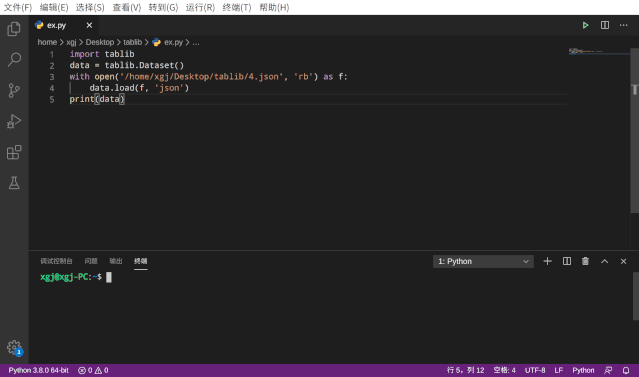Change indentation via 空格: 4

click(x=505, y=370)
